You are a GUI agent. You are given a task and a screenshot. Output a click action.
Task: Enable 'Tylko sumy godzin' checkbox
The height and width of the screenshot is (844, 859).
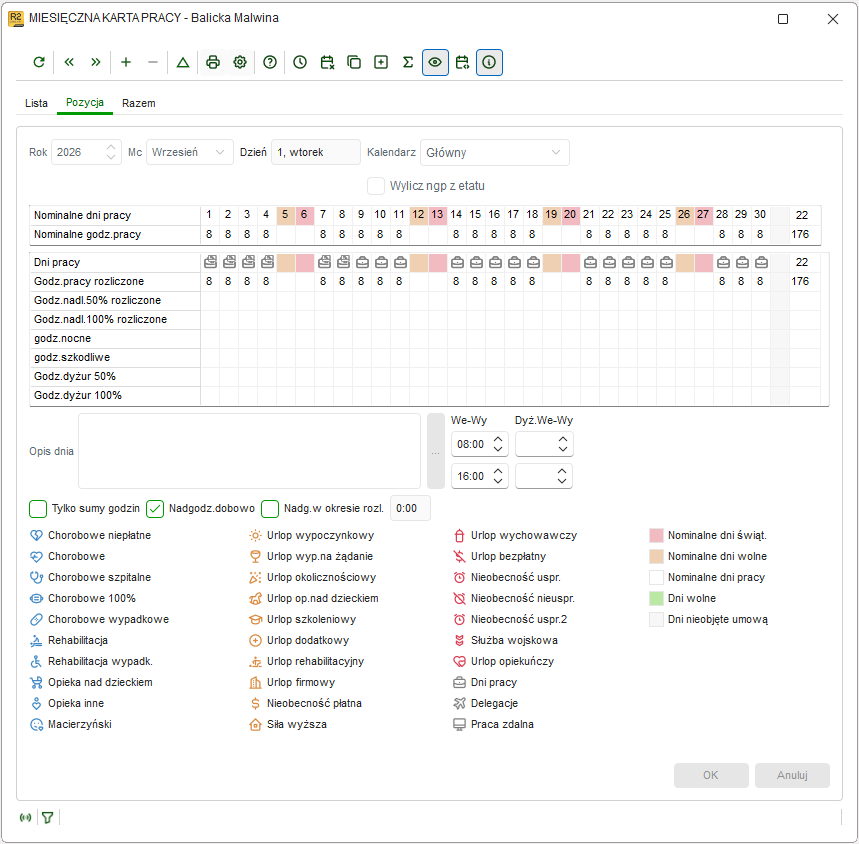click(38, 509)
